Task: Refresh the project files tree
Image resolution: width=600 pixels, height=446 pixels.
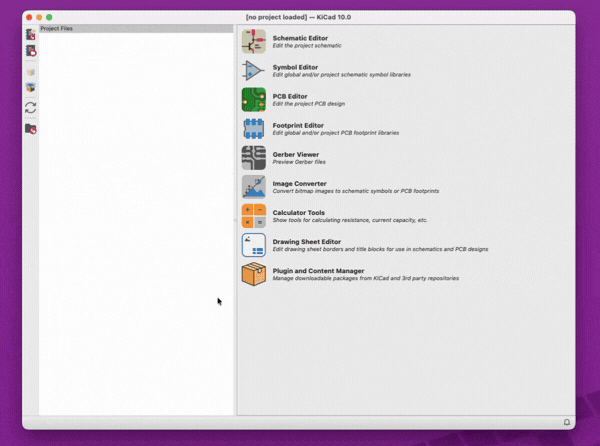Action: click(x=31, y=108)
